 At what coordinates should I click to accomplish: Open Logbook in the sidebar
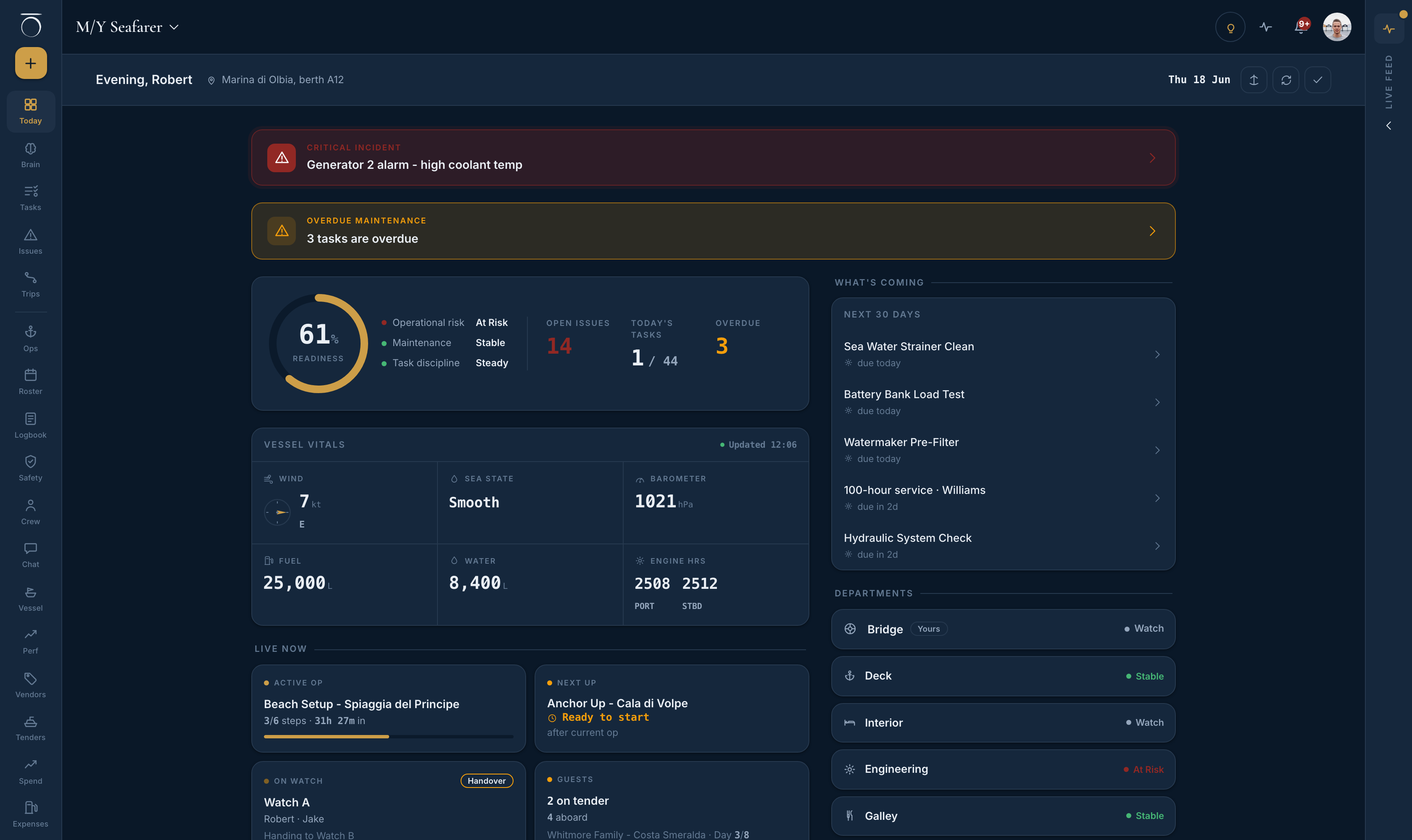click(x=31, y=425)
